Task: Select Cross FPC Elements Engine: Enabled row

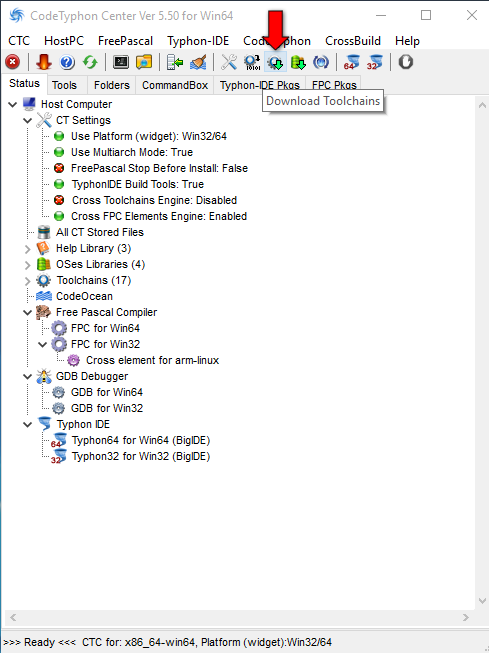Action: (159, 216)
